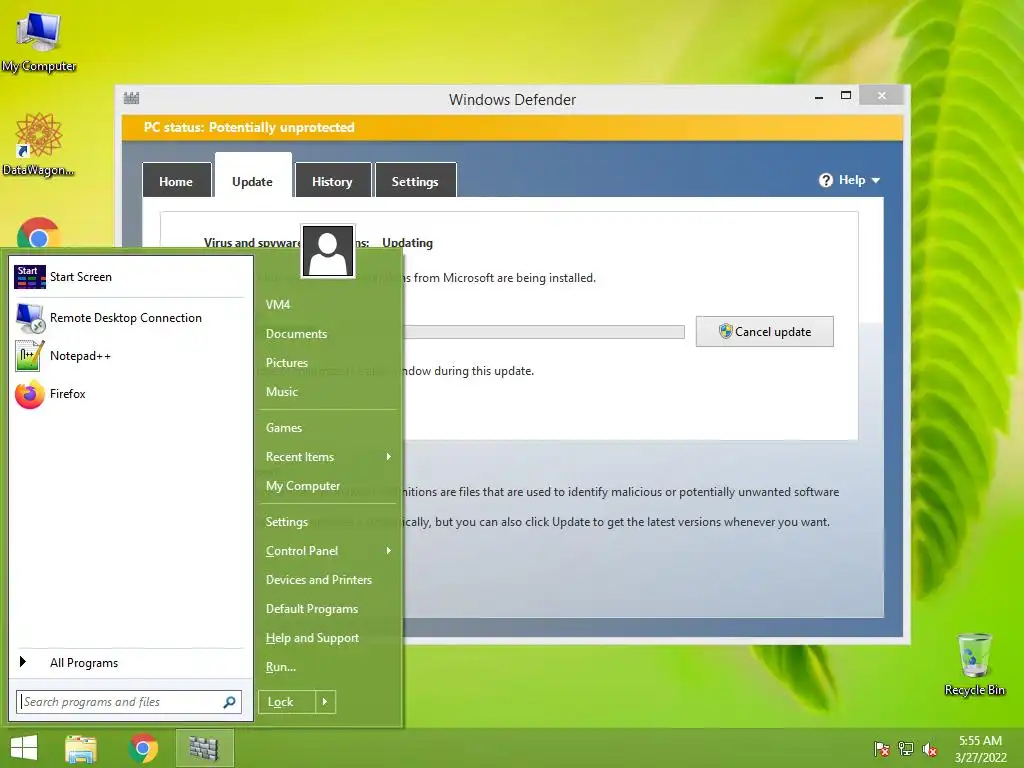
Task: Click the Action Center flag tray icon
Action: 882,749
